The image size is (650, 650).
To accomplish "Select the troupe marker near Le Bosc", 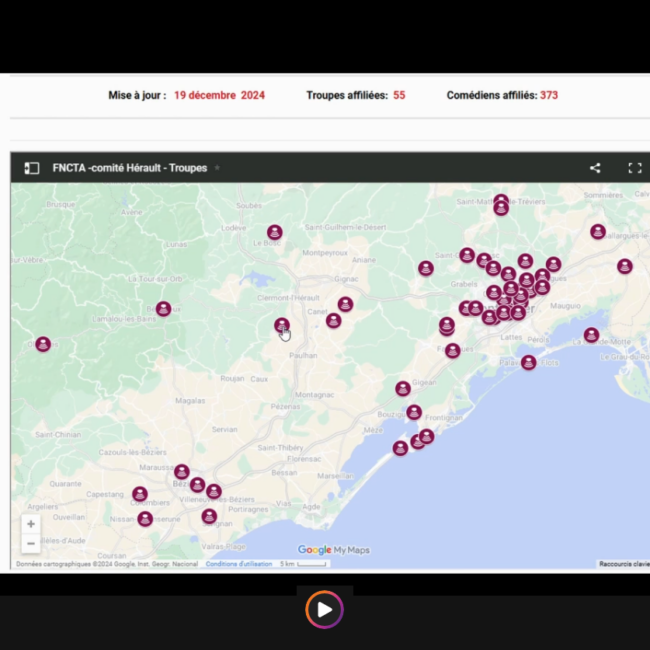I will [274, 232].
